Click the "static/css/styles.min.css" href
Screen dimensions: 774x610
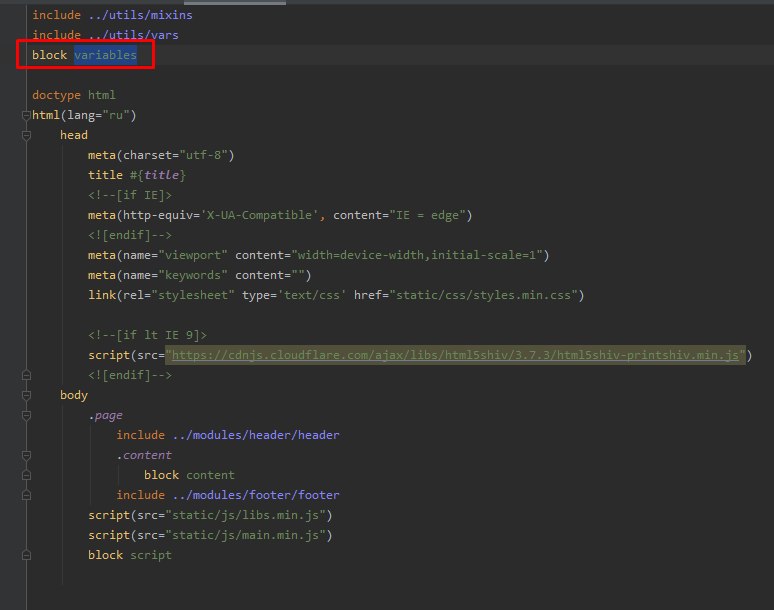[483, 295]
